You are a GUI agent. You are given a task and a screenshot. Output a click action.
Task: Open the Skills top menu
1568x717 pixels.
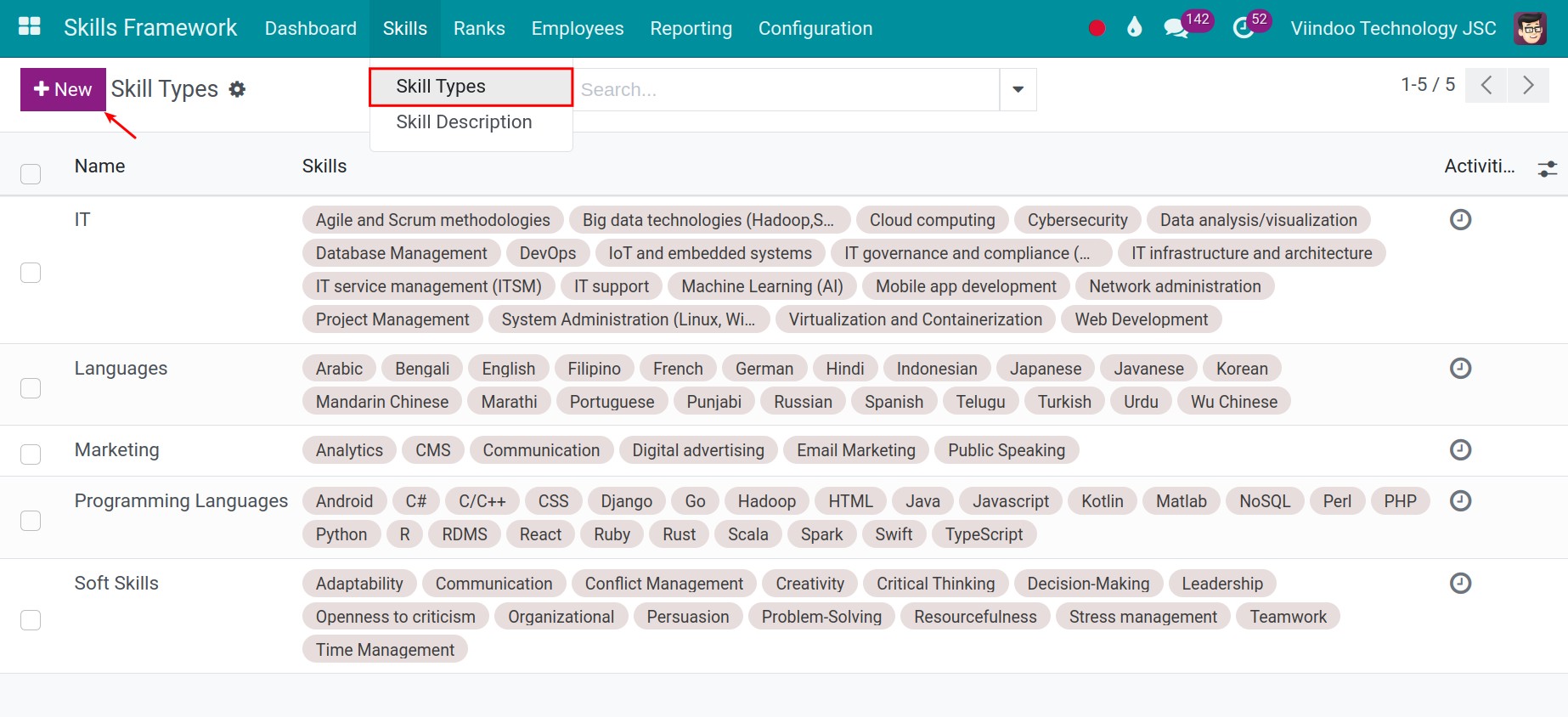[x=404, y=28]
